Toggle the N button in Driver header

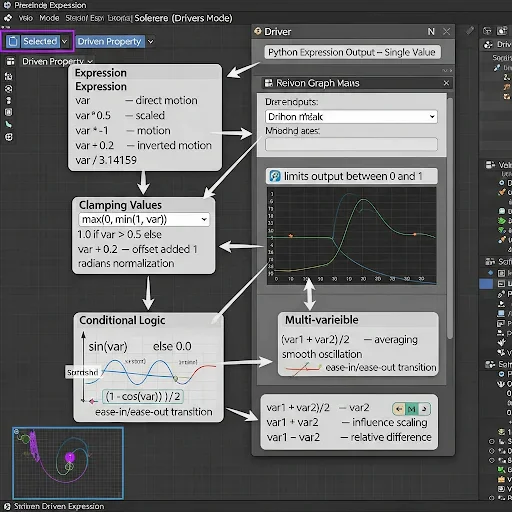tap(431, 32)
